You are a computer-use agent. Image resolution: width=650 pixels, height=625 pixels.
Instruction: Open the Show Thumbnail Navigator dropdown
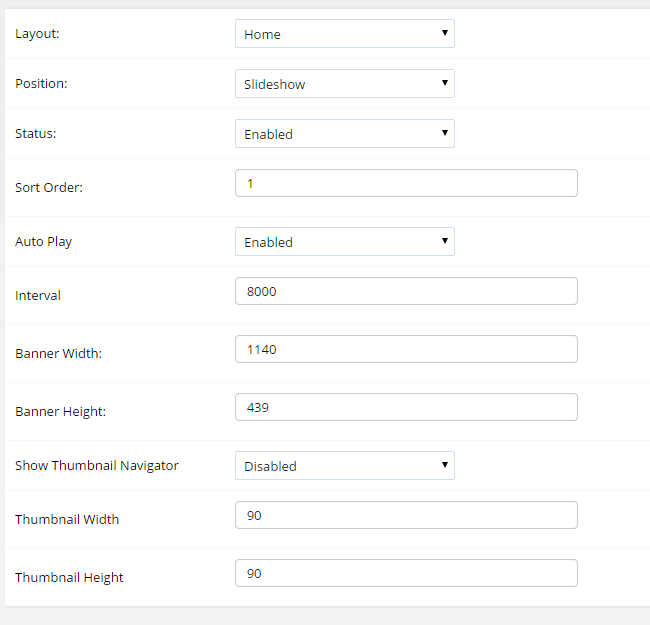pos(344,465)
